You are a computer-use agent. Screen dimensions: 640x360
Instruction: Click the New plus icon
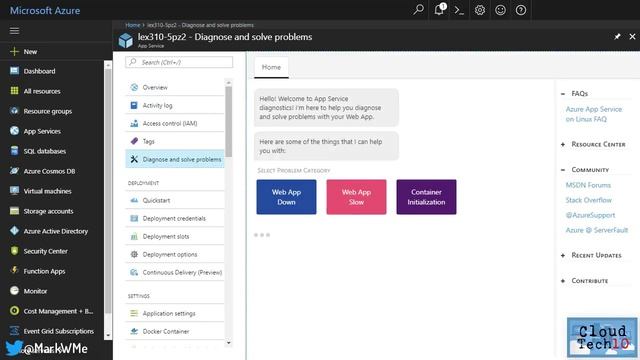click(x=14, y=51)
